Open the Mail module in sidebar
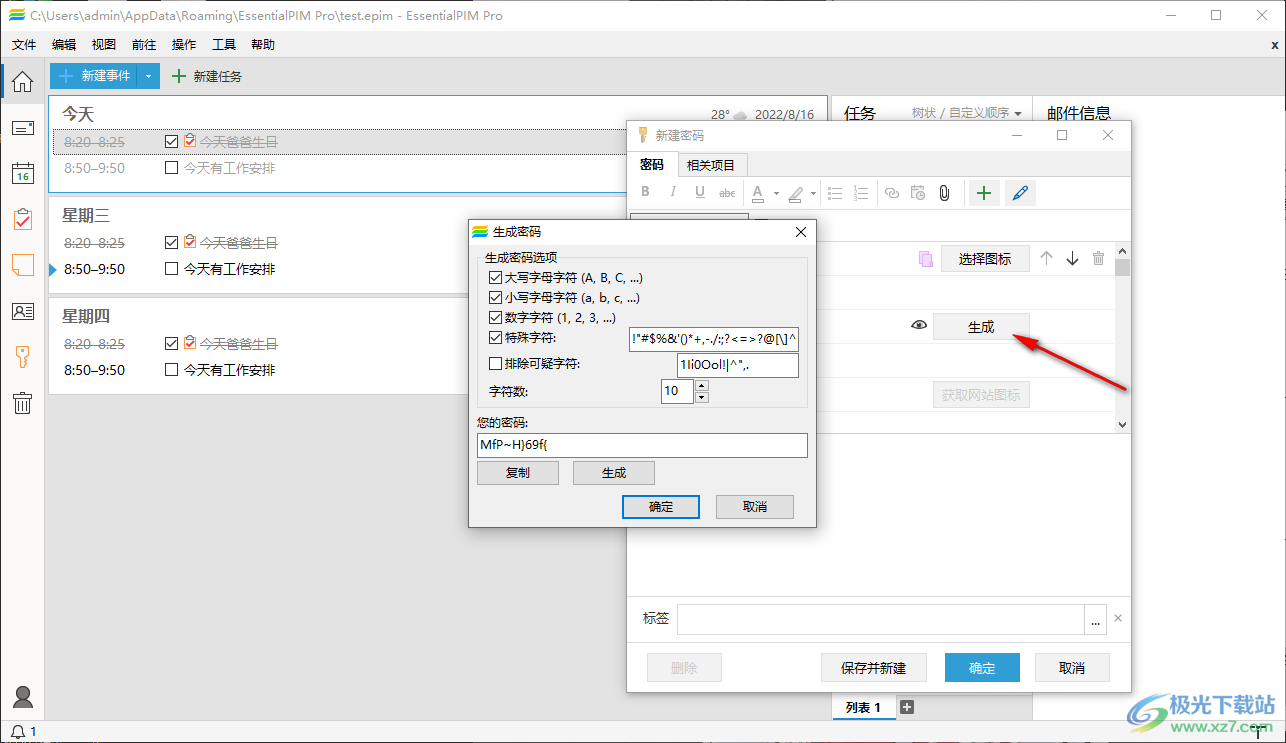1286x743 pixels. coord(22,128)
